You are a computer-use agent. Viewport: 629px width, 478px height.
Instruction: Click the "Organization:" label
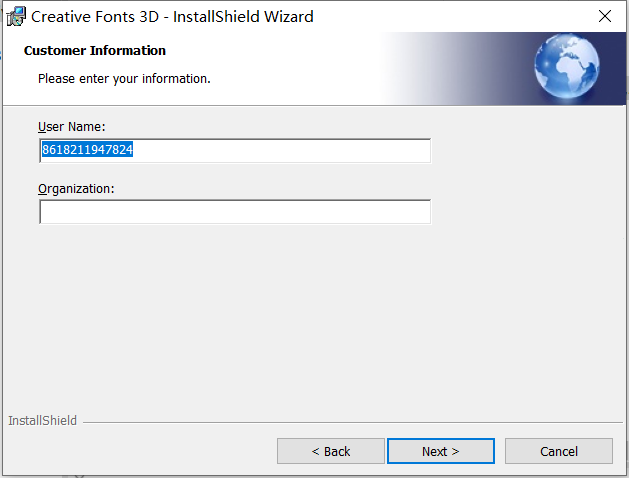pyautogui.click(x=76, y=189)
